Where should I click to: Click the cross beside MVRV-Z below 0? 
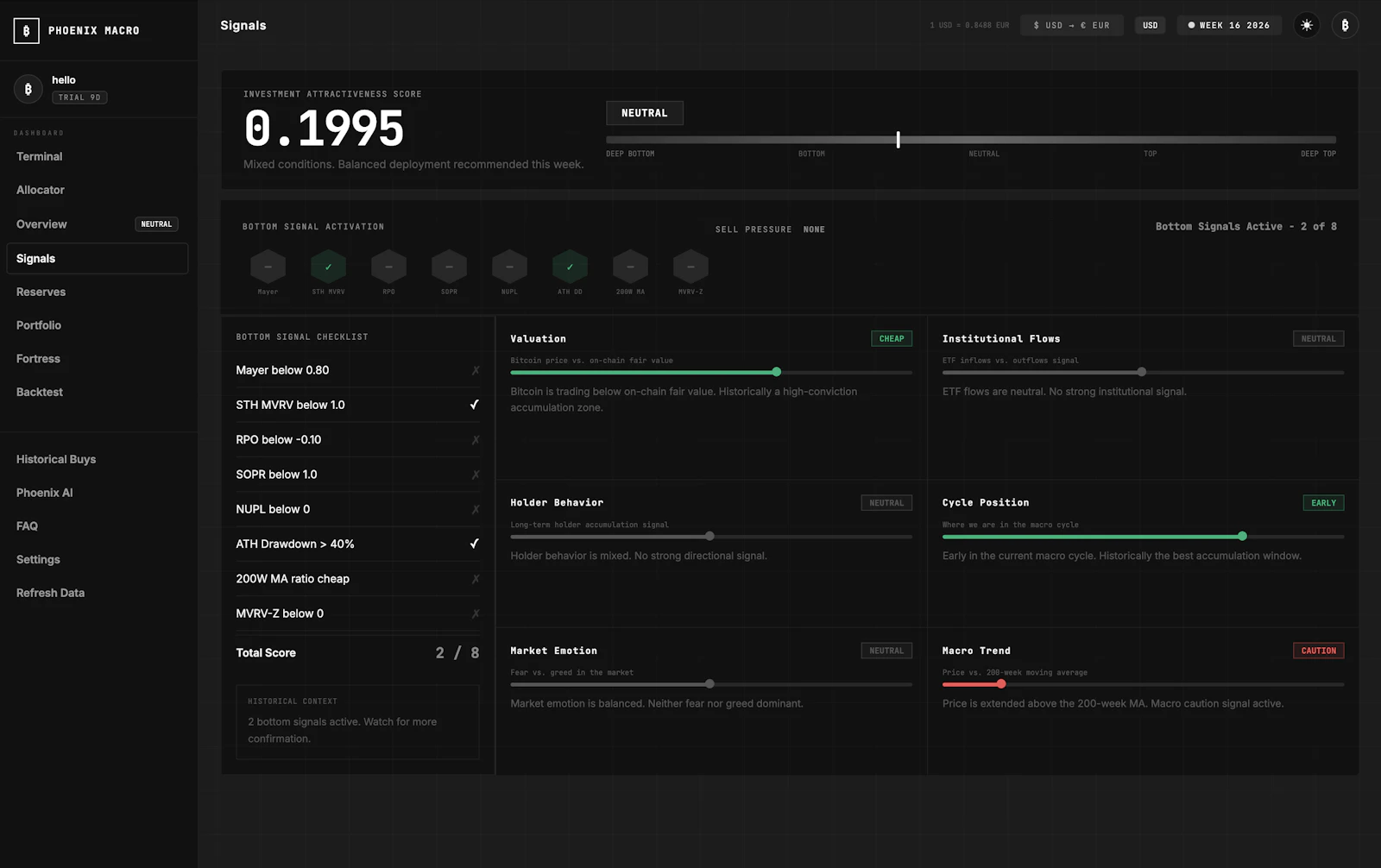(476, 613)
